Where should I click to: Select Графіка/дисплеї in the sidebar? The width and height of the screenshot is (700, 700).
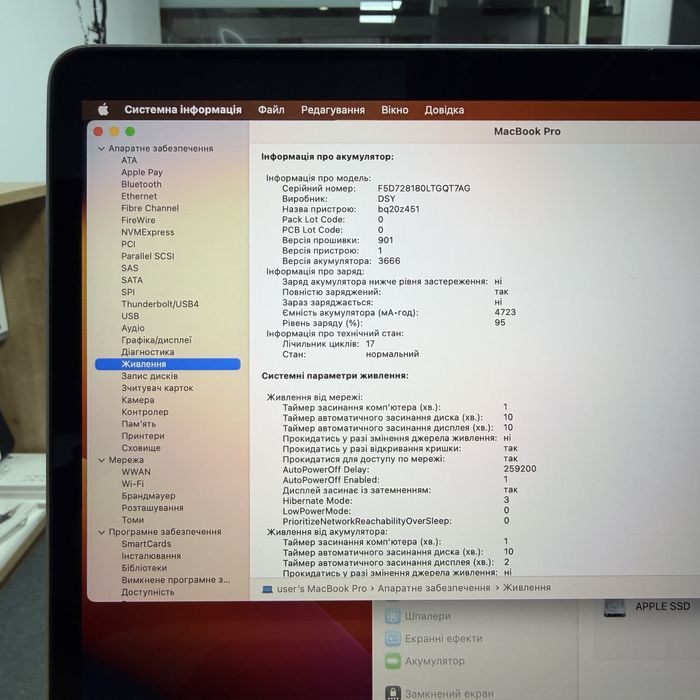pyautogui.click(x=156, y=340)
